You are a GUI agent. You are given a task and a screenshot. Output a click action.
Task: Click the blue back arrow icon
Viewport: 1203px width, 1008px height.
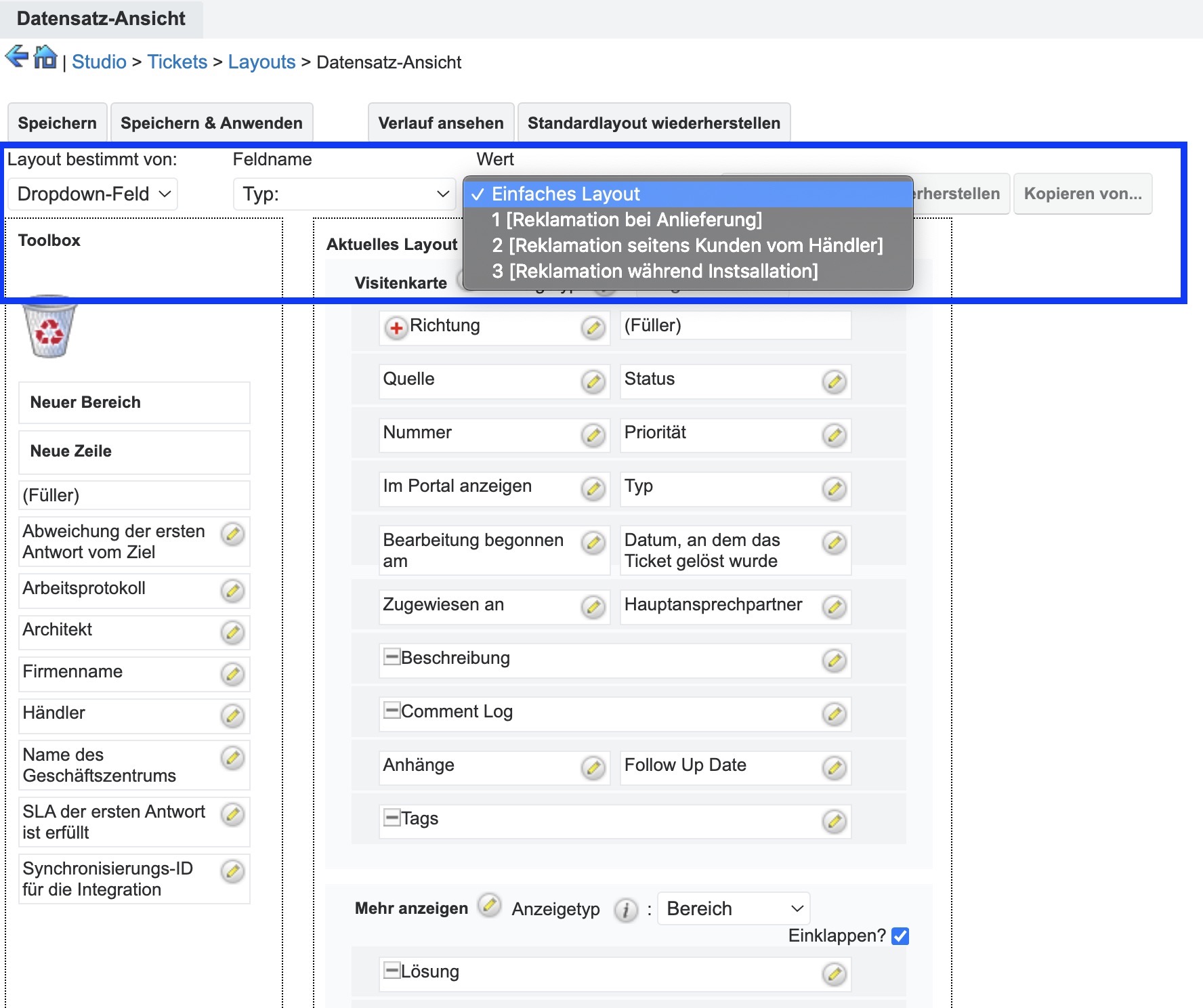pyautogui.click(x=16, y=57)
